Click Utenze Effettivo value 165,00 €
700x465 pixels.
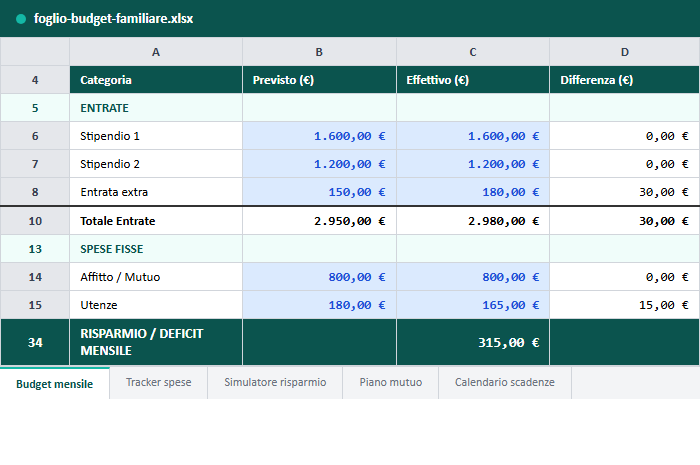click(x=473, y=305)
